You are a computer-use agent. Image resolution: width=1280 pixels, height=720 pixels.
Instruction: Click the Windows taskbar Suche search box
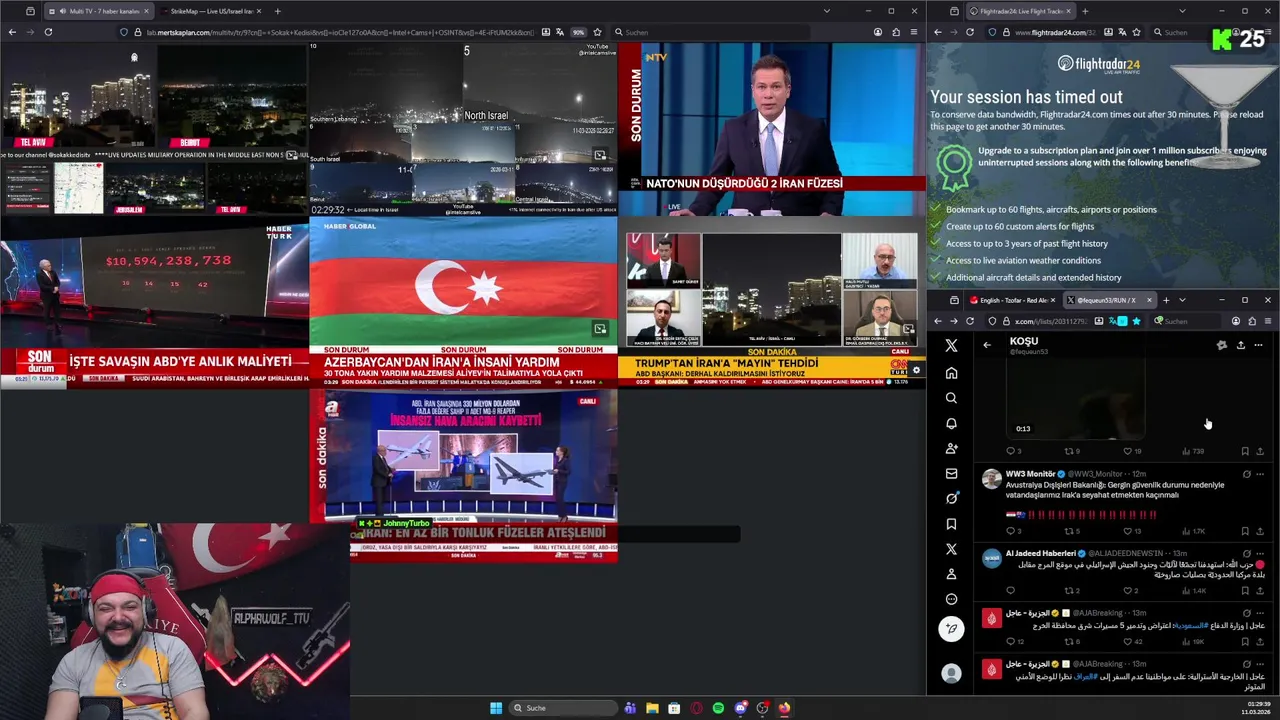click(564, 708)
